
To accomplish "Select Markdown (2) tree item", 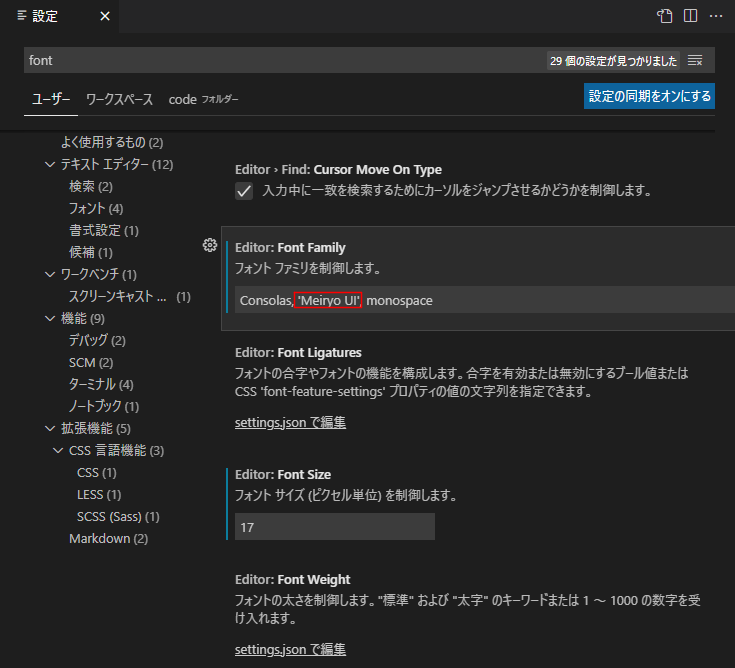I will (x=108, y=539).
